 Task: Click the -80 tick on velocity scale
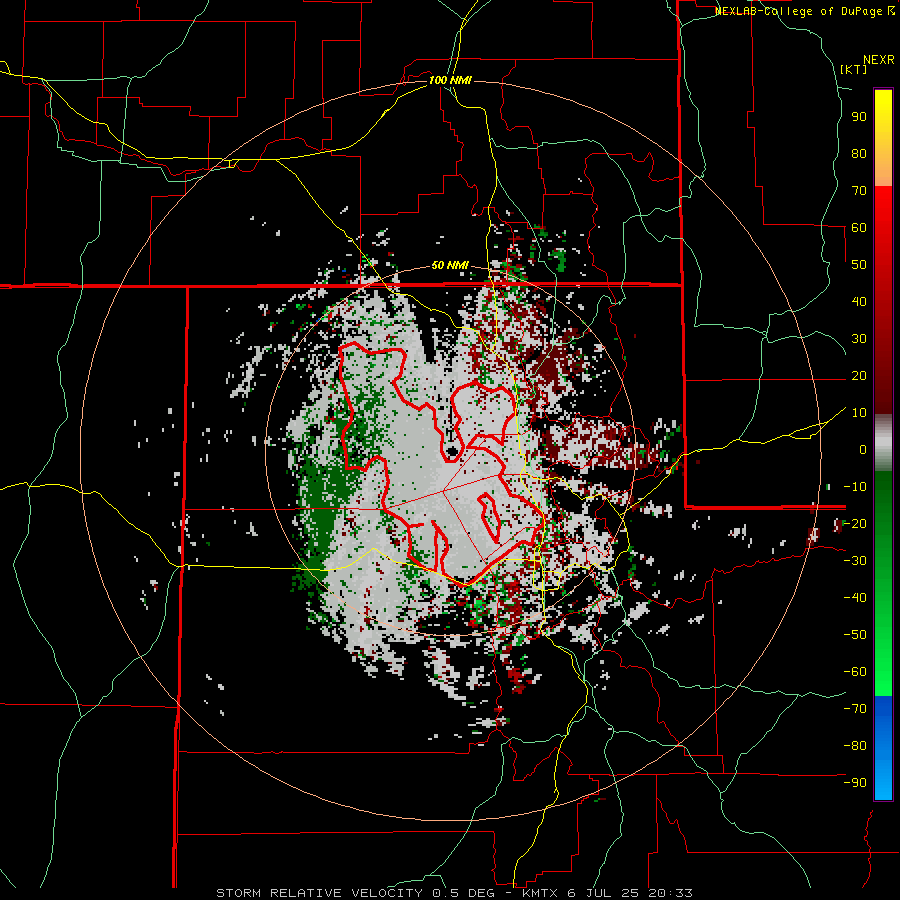click(855, 746)
